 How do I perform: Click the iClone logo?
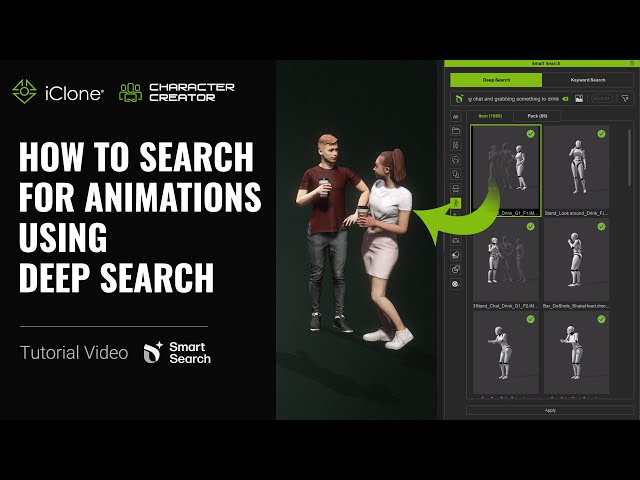tap(58, 92)
